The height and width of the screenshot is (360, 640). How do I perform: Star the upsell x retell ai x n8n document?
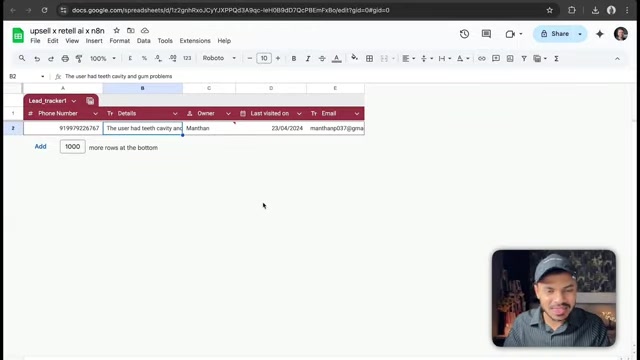click(x=117, y=31)
